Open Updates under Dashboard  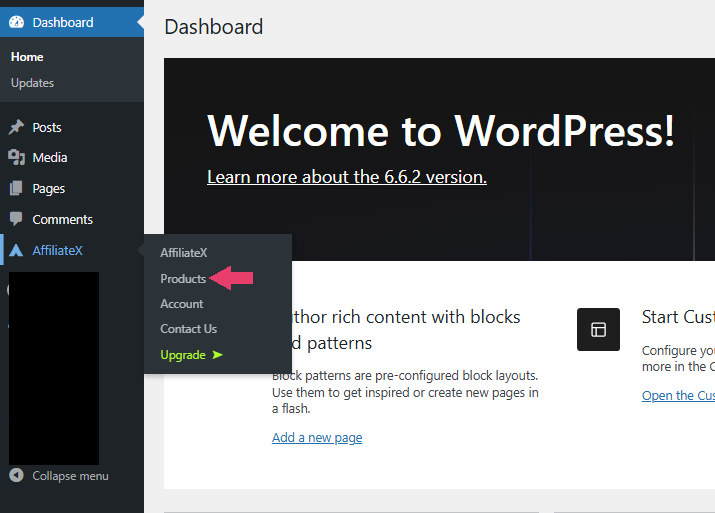[32, 83]
